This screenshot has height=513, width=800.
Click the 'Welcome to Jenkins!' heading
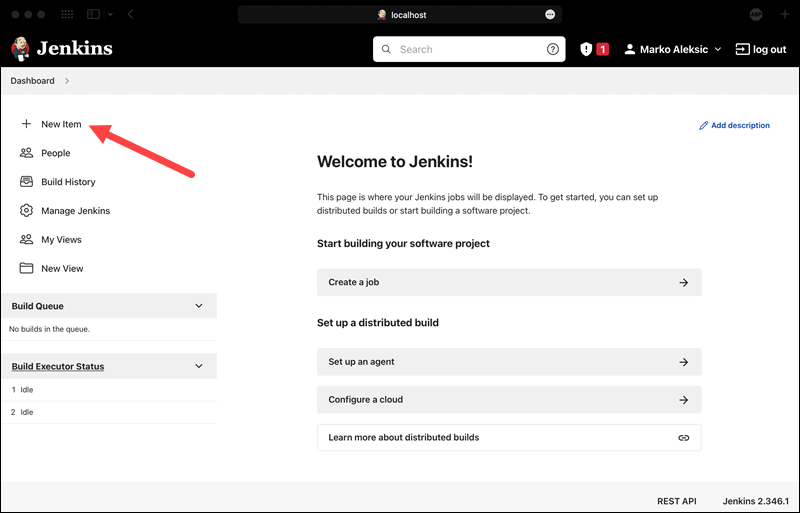pyautogui.click(x=395, y=161)
